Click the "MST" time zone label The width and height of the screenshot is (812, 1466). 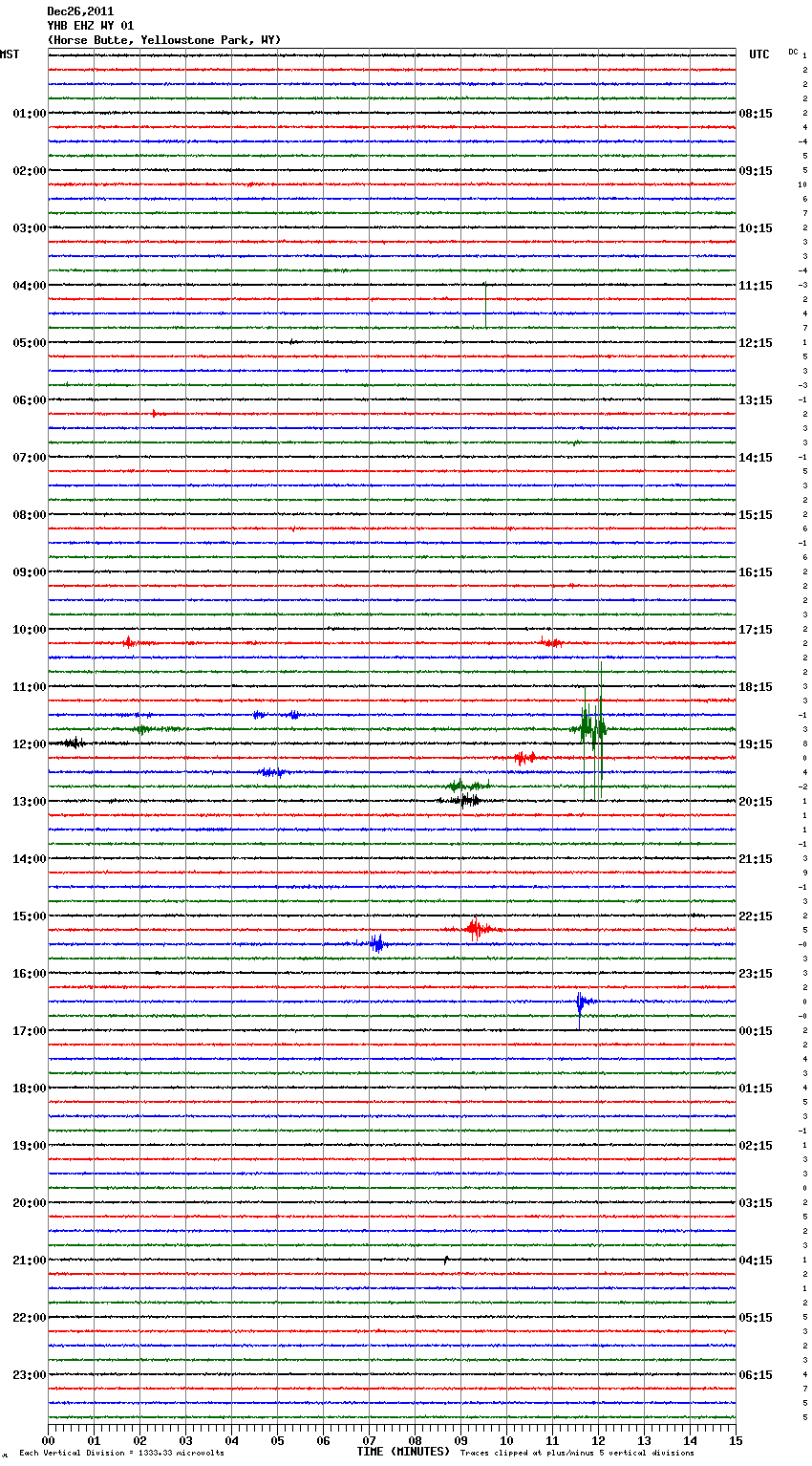(x=10, y=54)
